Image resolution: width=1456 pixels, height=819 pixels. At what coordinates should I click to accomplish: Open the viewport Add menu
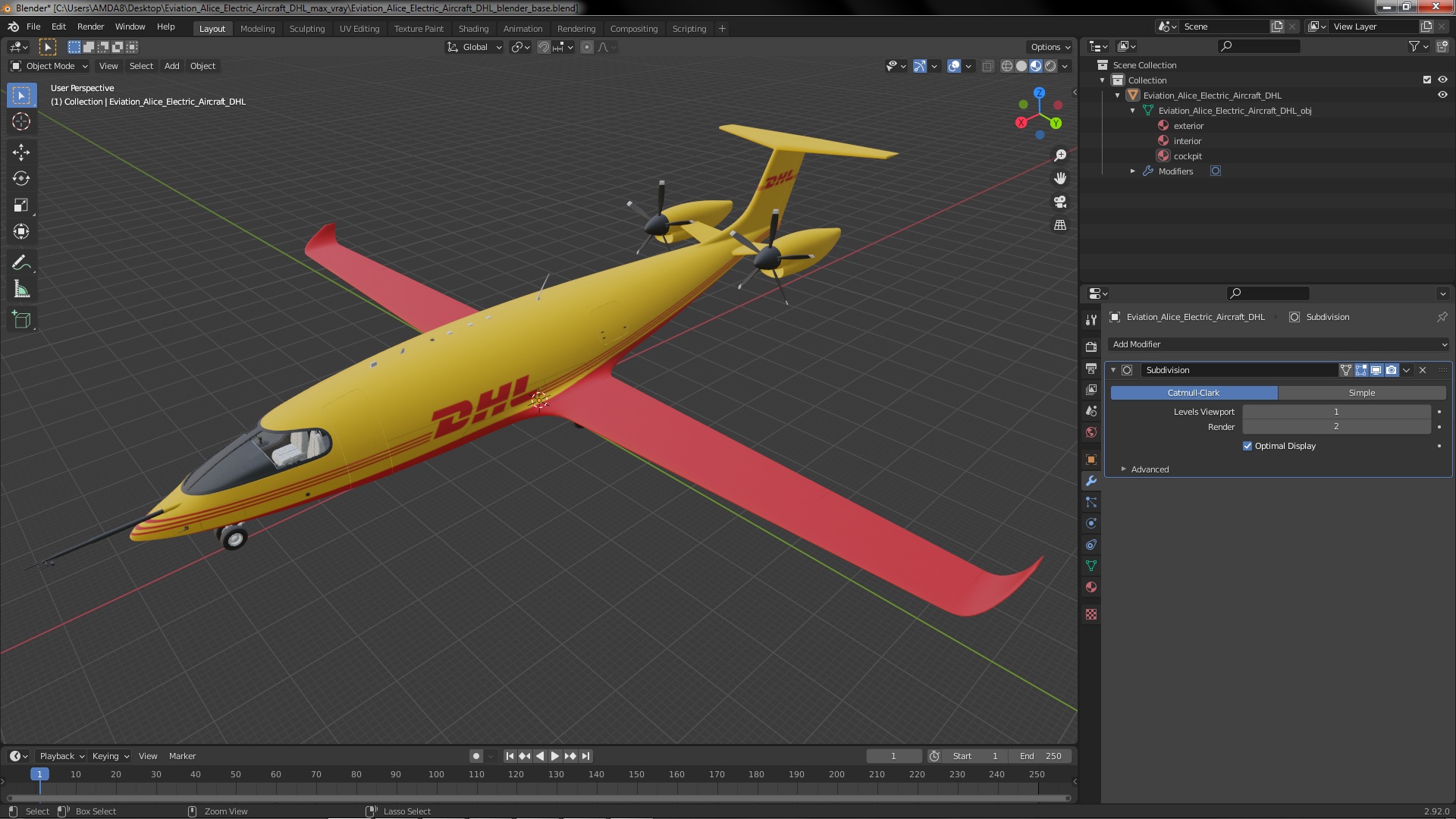tap(172, 66)
